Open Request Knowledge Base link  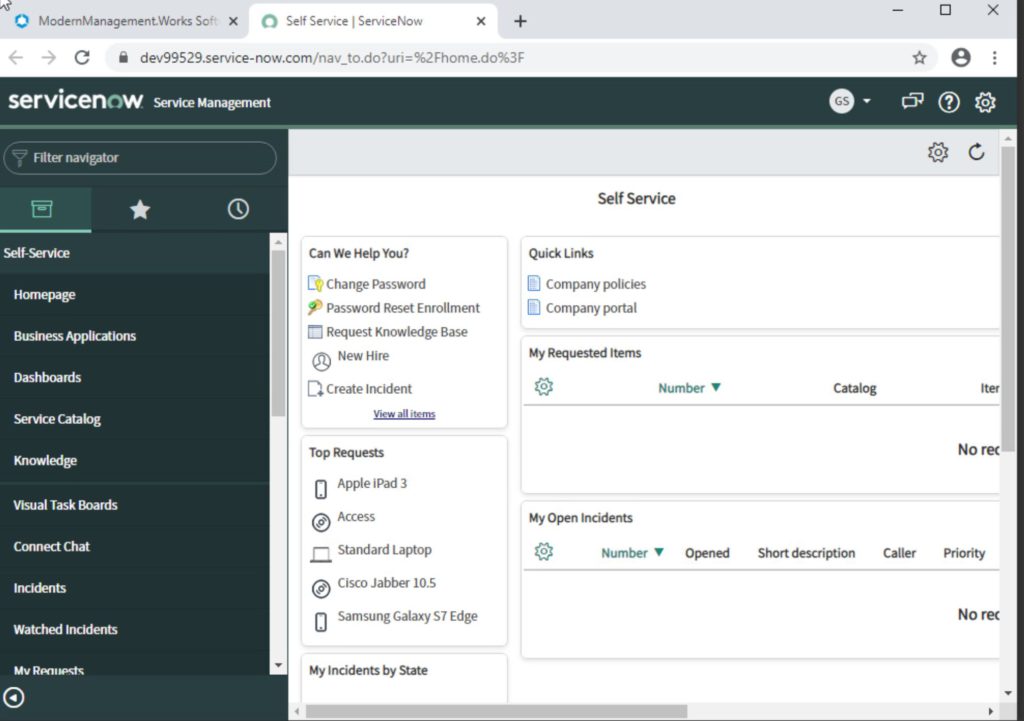[396, 332]
